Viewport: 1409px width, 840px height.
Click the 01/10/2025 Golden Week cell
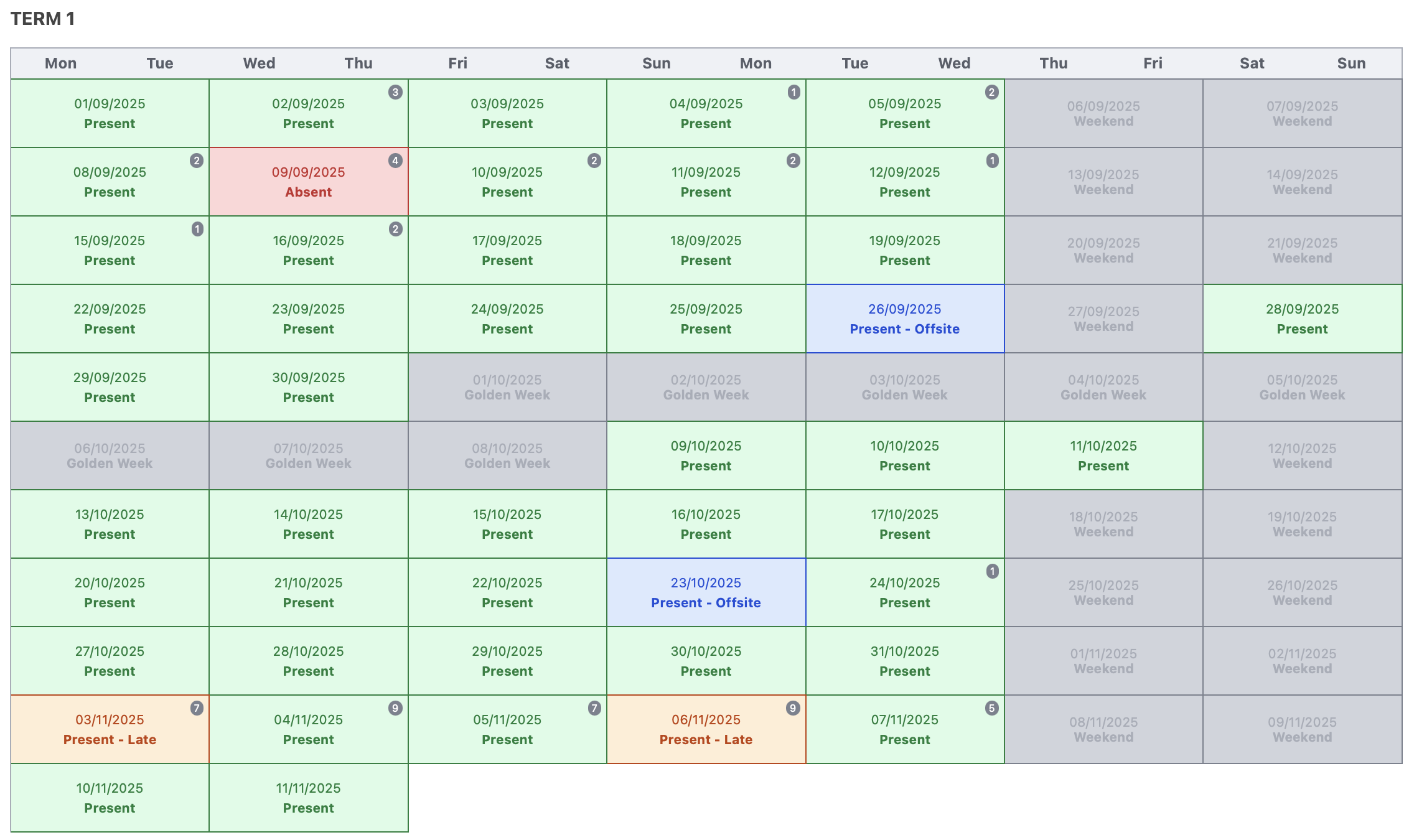point(507,388)
